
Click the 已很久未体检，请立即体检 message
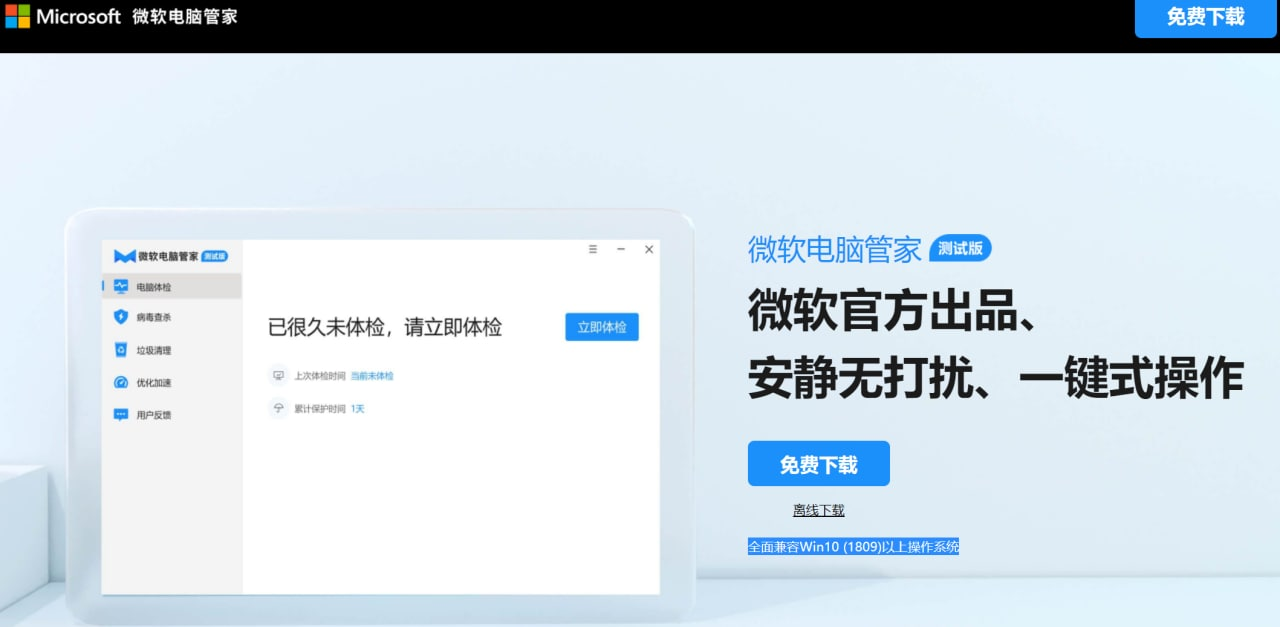(x=385, y=327)
